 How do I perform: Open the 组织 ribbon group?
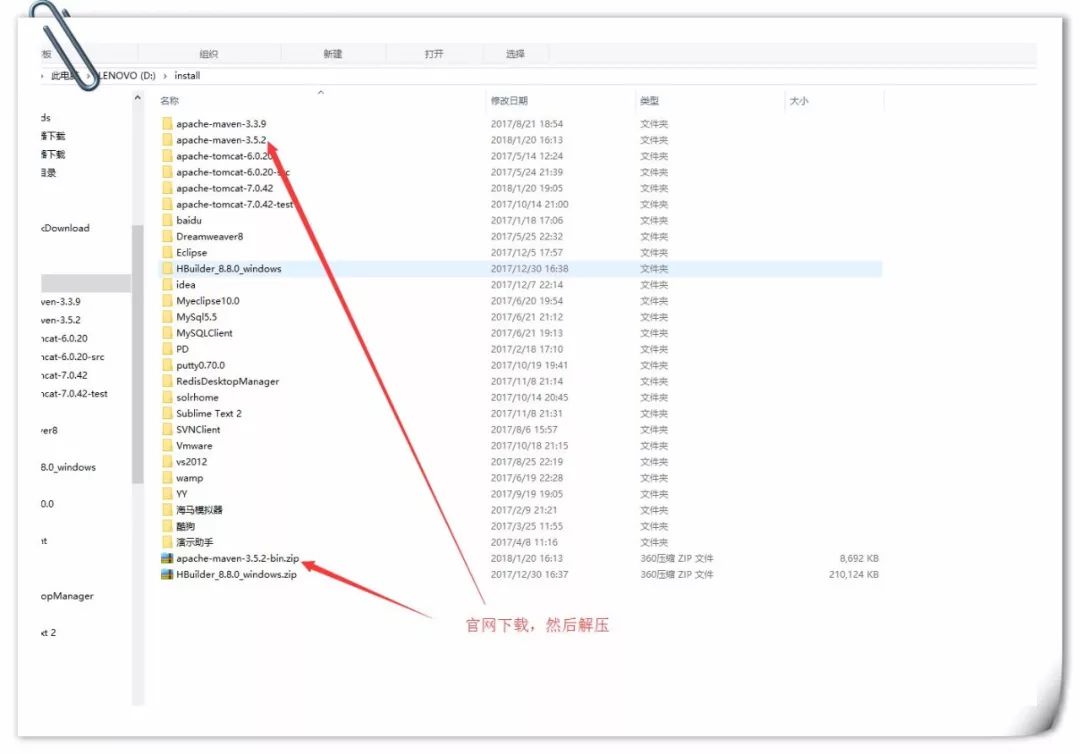click(x=209, y=54)
